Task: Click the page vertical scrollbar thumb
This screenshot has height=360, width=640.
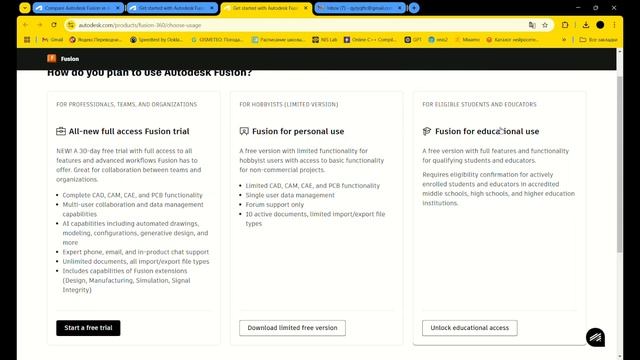Action: point(620,163)
